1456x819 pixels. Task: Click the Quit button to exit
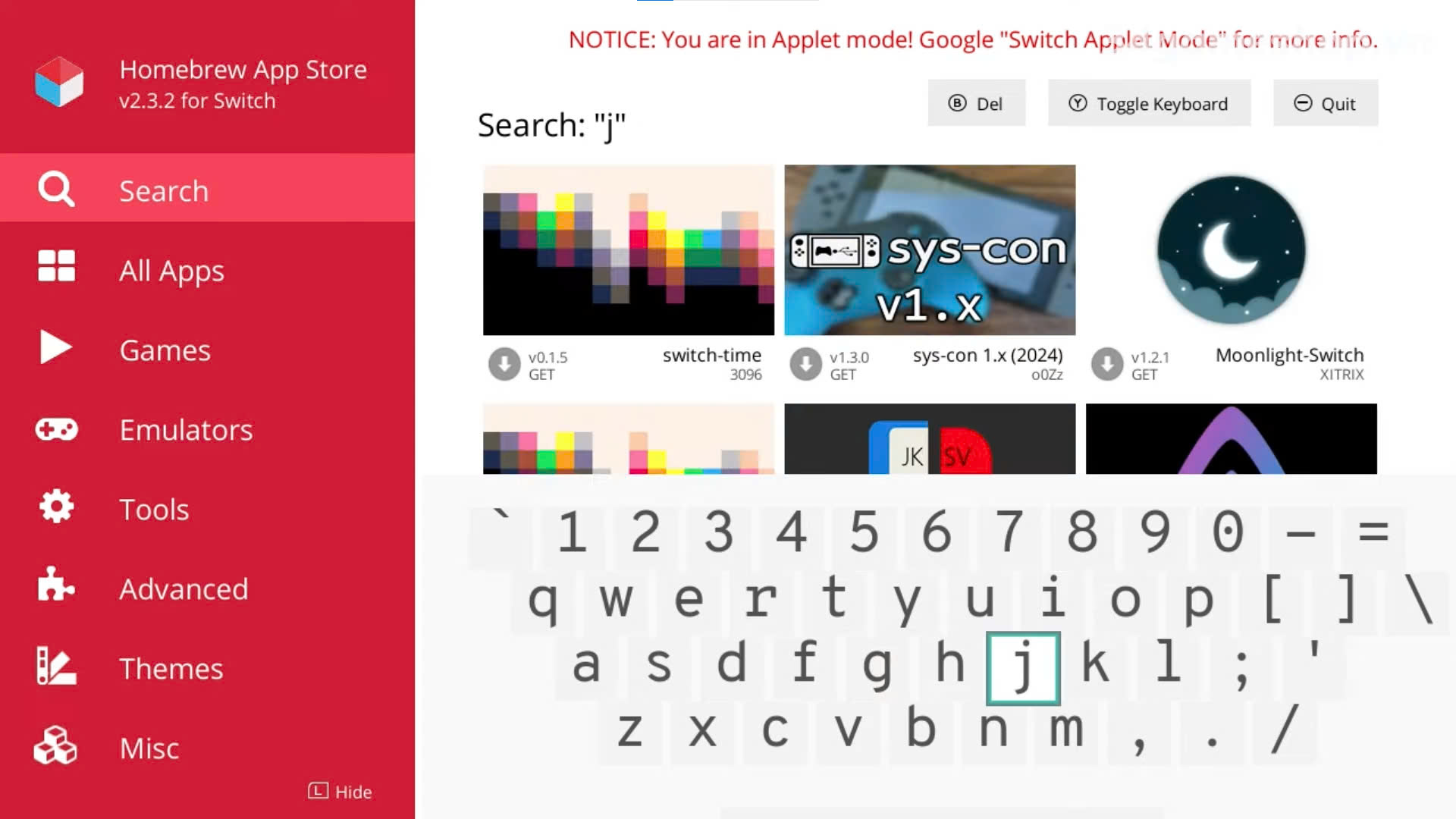[x=1325, y=103]
